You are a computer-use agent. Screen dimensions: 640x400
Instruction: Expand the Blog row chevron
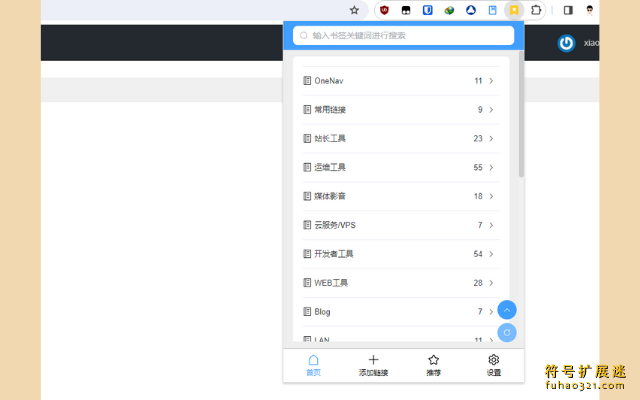491,312
